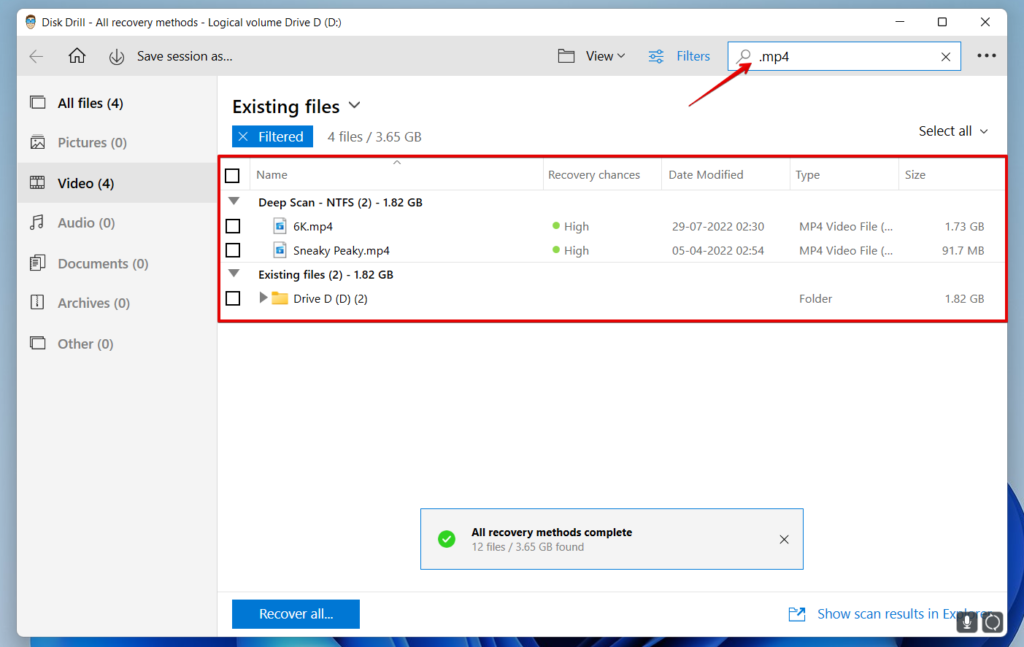This screenshot has height=647, width=1024.
Task: Select the Audio category in the sidebar
Action: click(x=88, y=222)
